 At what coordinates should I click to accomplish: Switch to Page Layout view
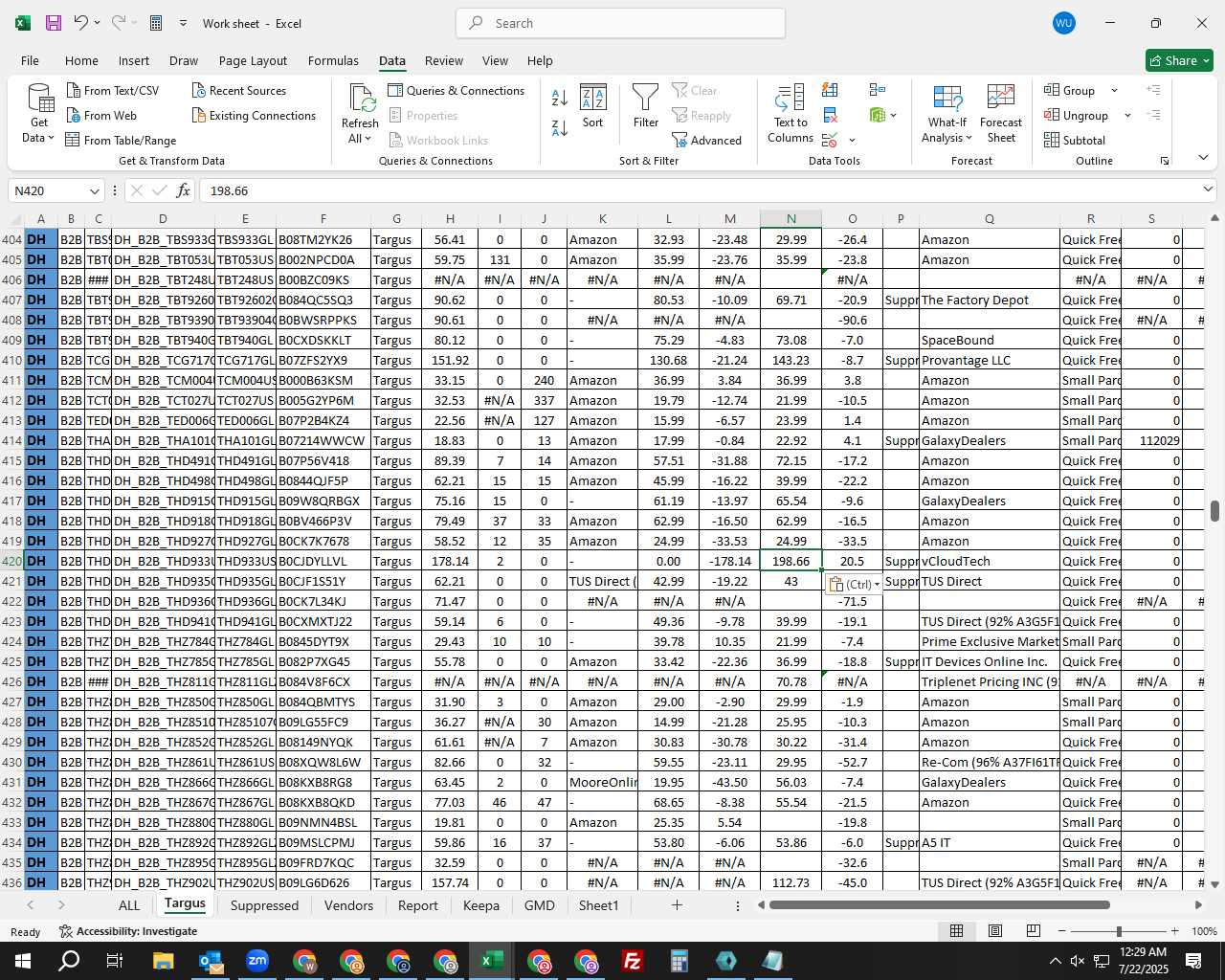point(994,931)
